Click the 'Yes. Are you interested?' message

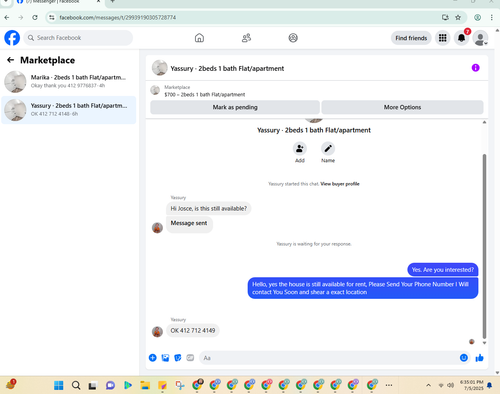coord(443,270)
